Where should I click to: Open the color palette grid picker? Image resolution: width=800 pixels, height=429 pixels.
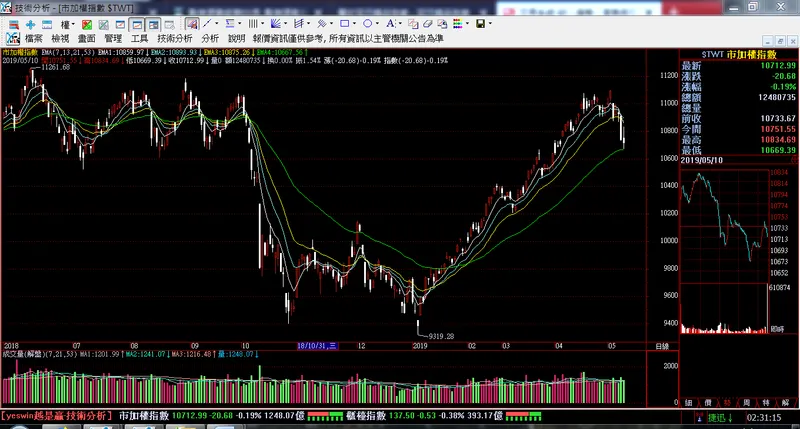click(x=457, y=23)
